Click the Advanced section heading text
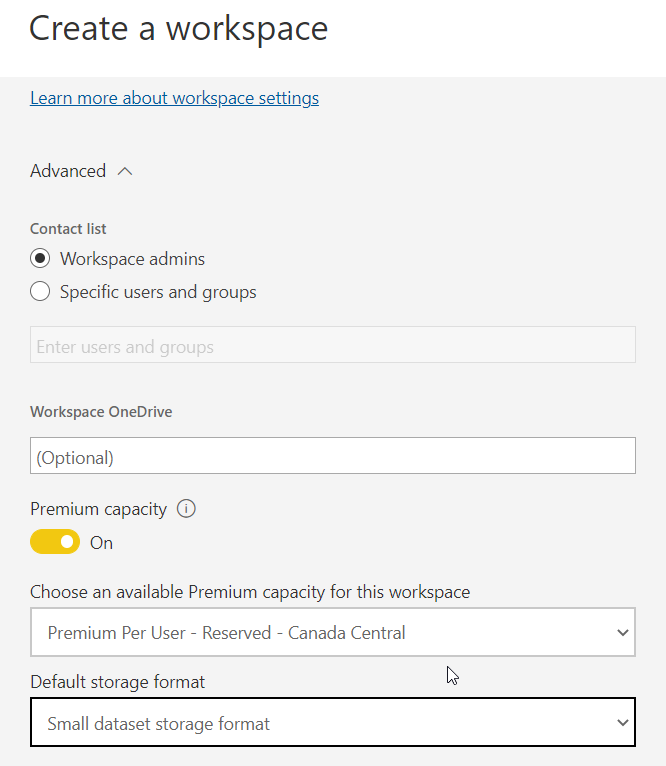This screenshot has height=766, width=666. (68, 171)
